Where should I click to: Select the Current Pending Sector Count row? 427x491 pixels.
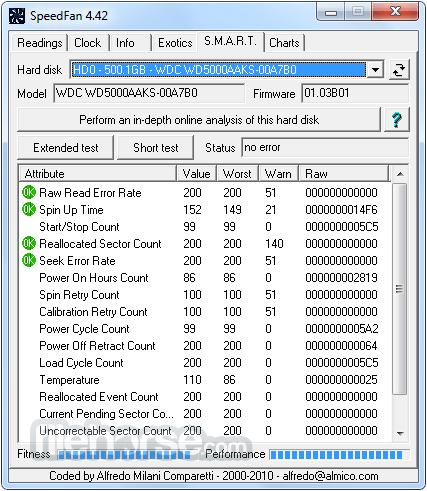tap(205, 414)
